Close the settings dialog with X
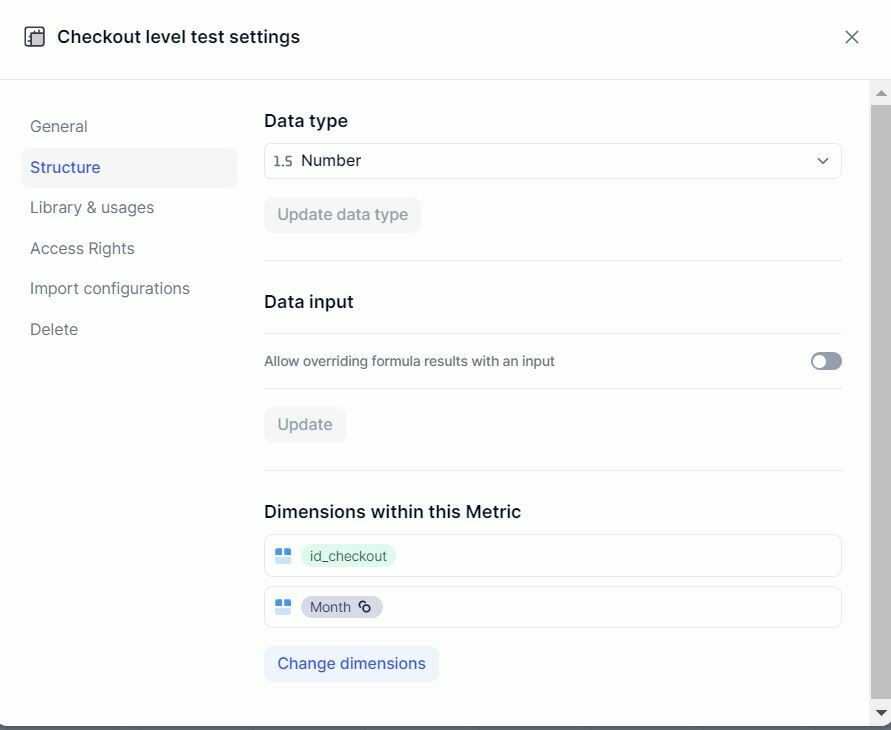This screenshot has height=730, width=891. click(851, 37)
